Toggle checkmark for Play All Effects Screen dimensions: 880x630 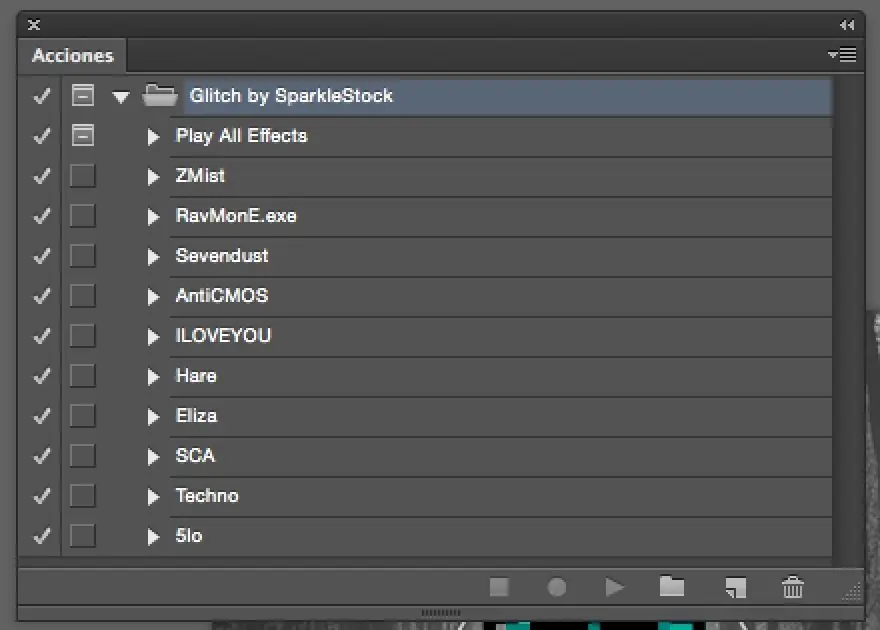pyautogui.click(x=42, y=136)
